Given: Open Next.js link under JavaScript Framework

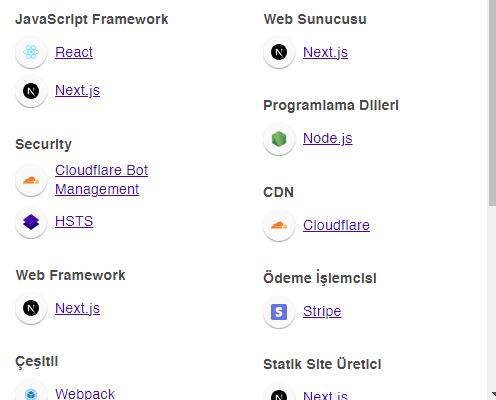Looking at the screenshot, I should [x=77, y=90].
